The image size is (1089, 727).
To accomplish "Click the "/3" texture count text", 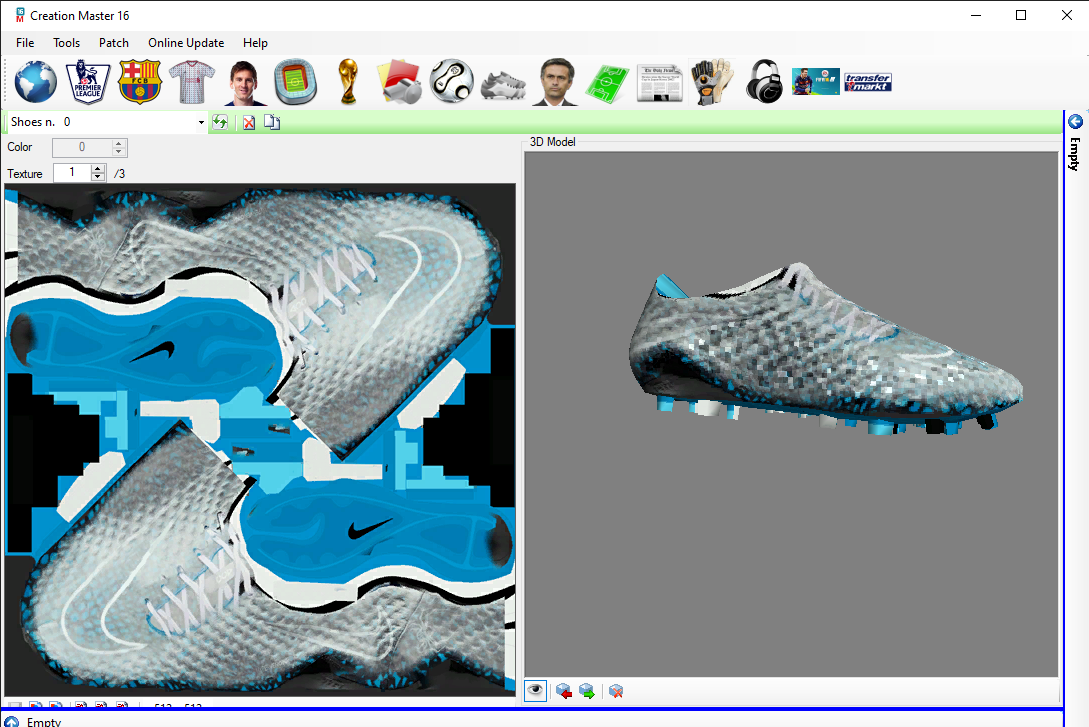I will click(119, 174).
